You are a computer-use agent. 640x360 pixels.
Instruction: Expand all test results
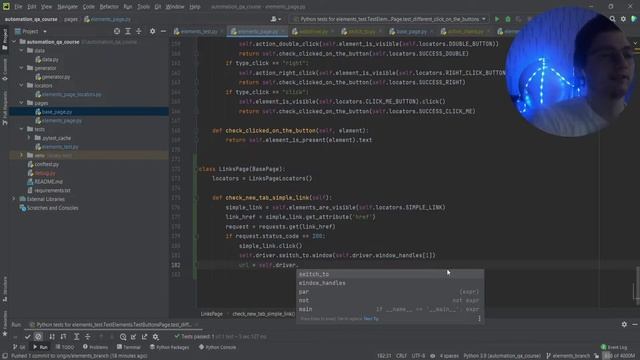pos(76,337)
